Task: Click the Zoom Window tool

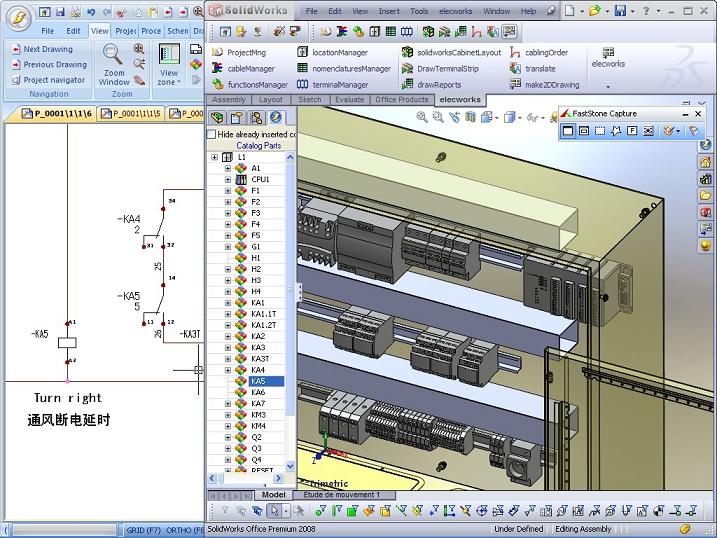Action: tap(113, 64)
